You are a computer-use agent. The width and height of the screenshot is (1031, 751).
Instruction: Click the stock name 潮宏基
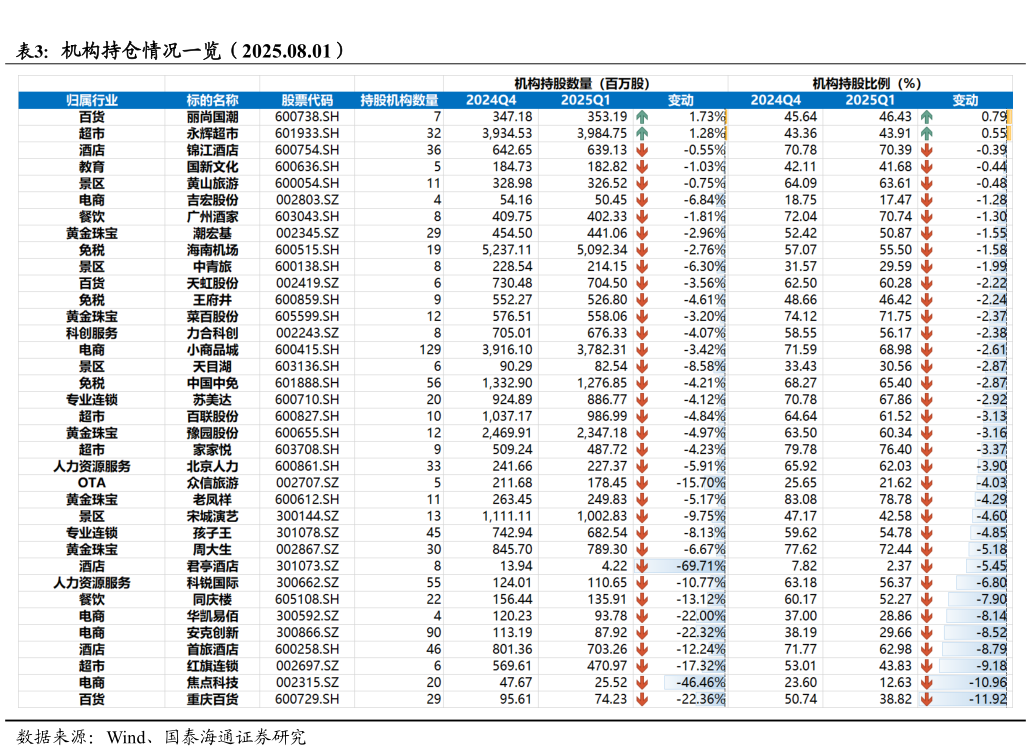[212, 233]
